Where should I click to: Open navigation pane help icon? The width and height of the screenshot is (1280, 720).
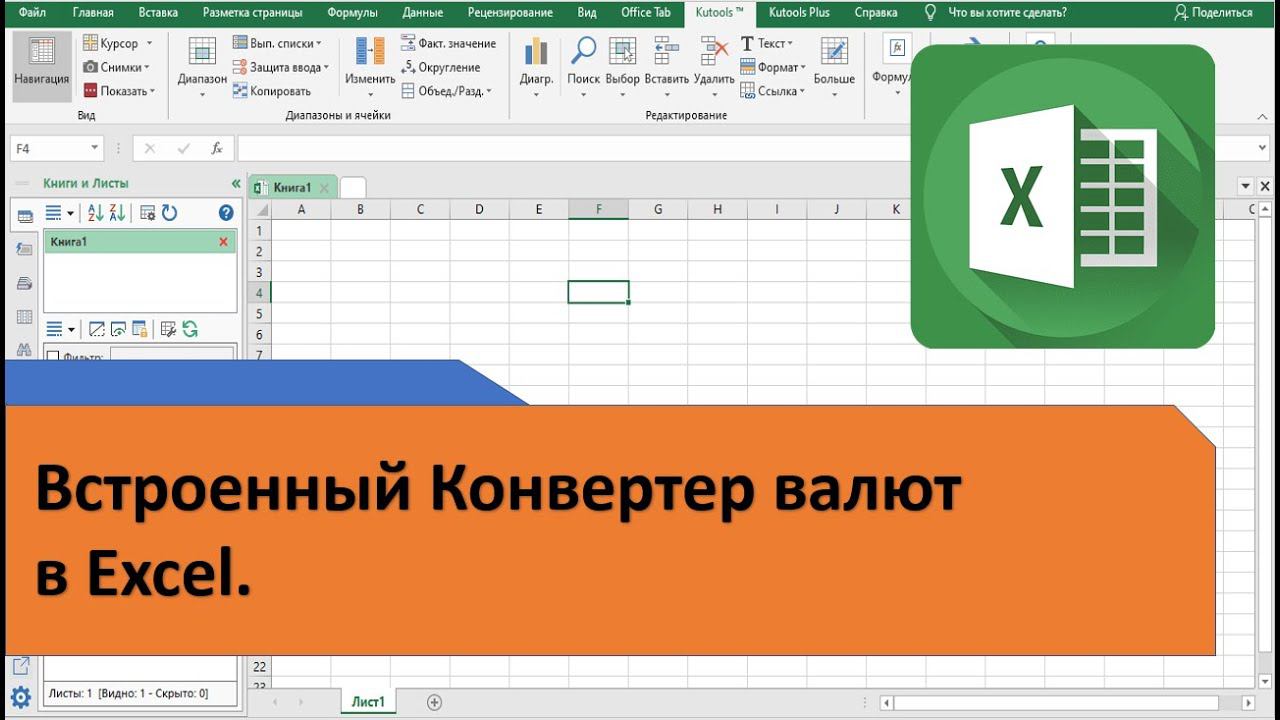[x=226, y=212]
